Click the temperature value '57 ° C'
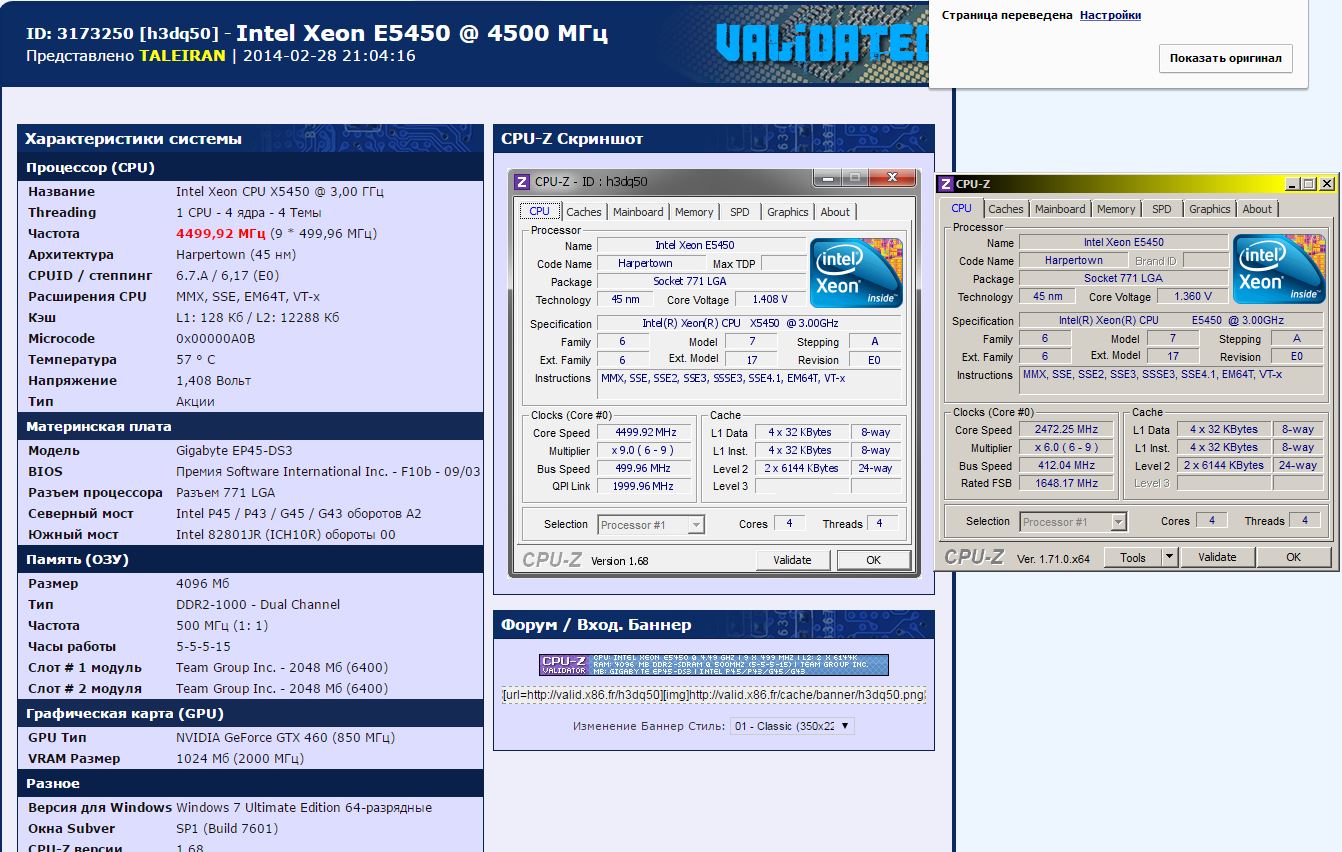The height and width of the screenshot is (852, 1342). click(196, 360)
